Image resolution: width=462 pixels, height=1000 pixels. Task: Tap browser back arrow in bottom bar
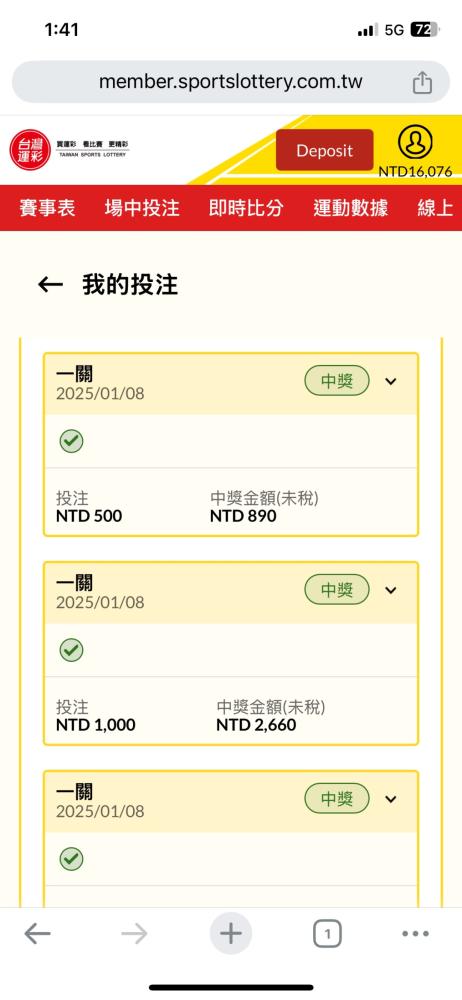(x=37, y=934)
